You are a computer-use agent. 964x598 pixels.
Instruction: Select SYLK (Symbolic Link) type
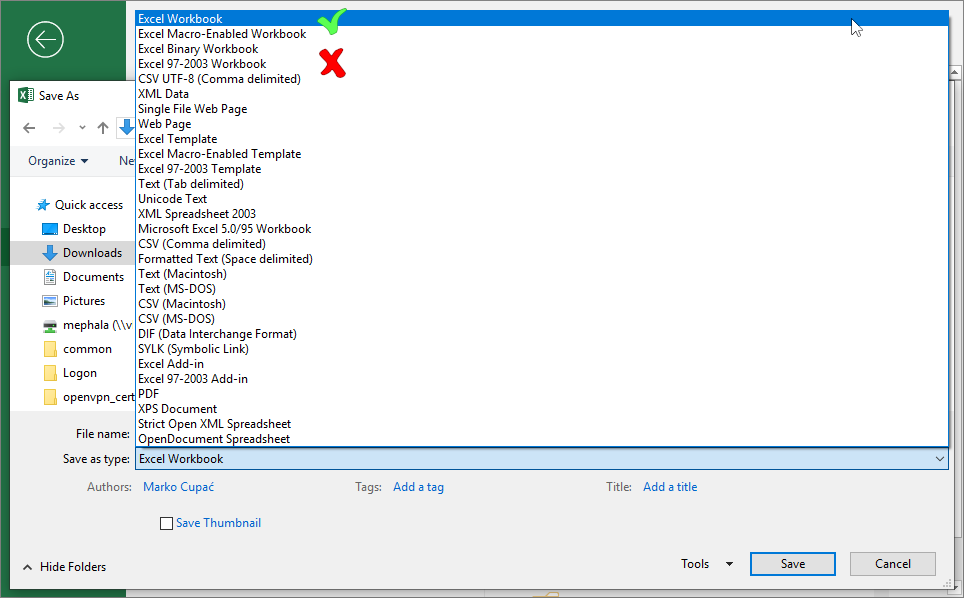(x=542, y=348)
